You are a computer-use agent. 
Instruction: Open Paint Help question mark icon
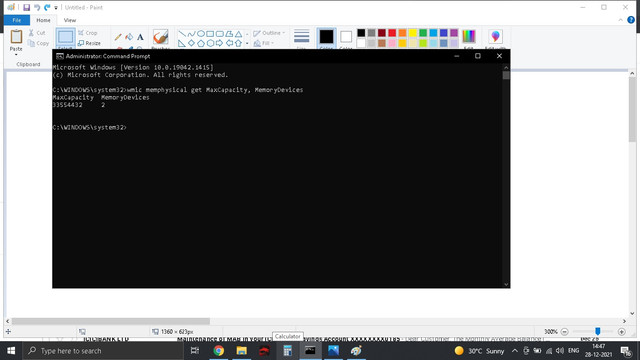[x=631, y=20]
